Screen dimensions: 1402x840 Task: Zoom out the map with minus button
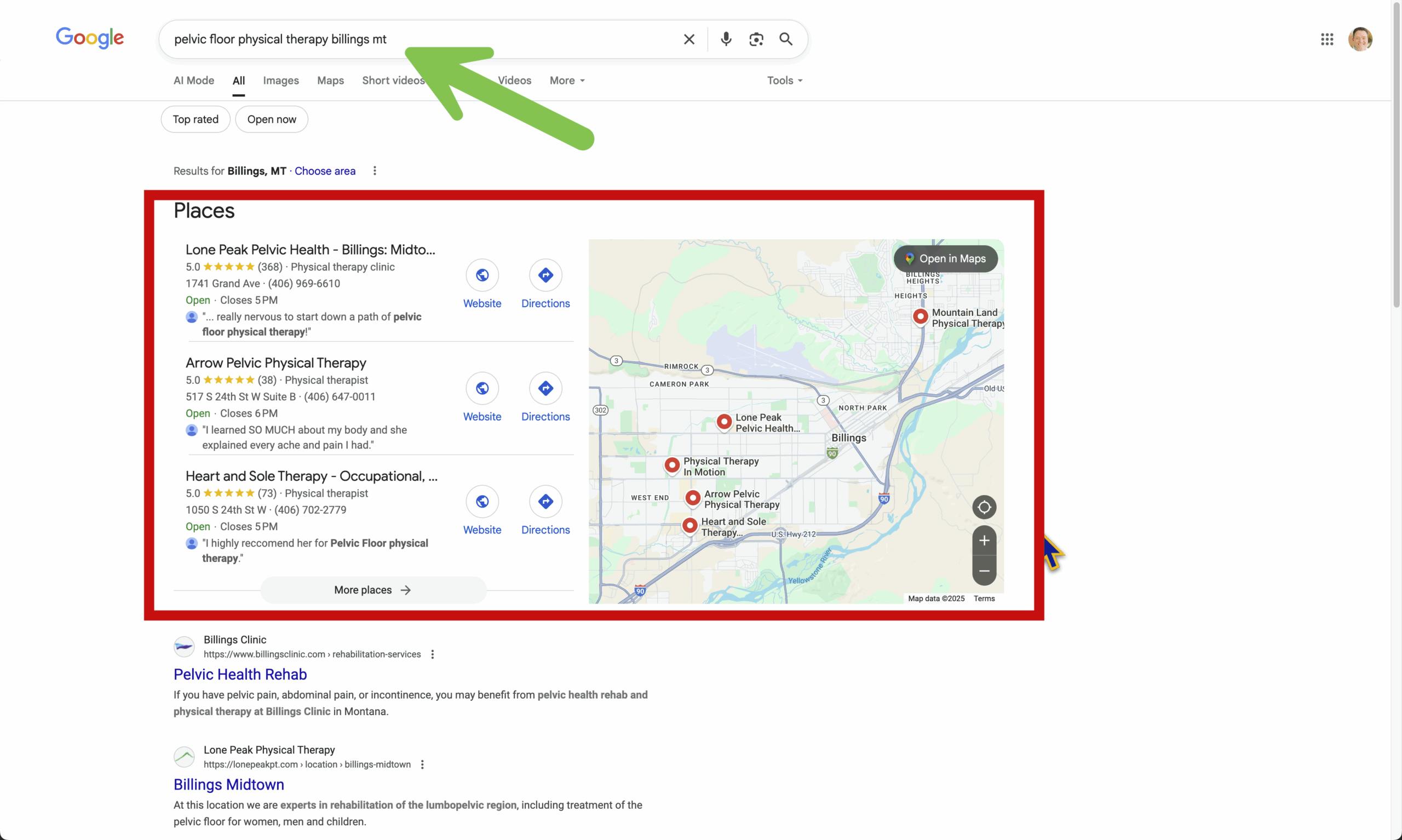[984, 571]
